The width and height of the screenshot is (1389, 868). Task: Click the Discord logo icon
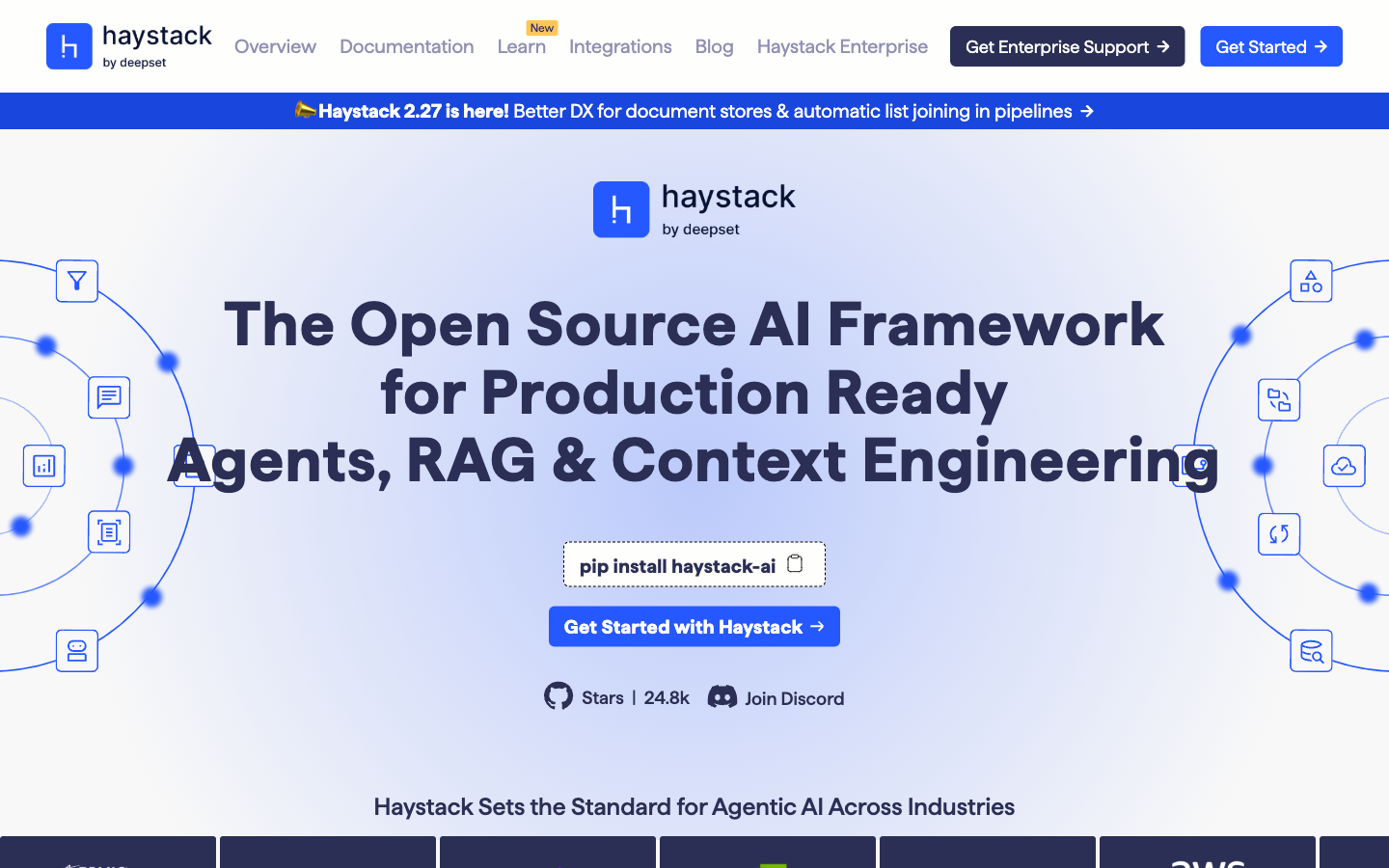tap(722, 697)
